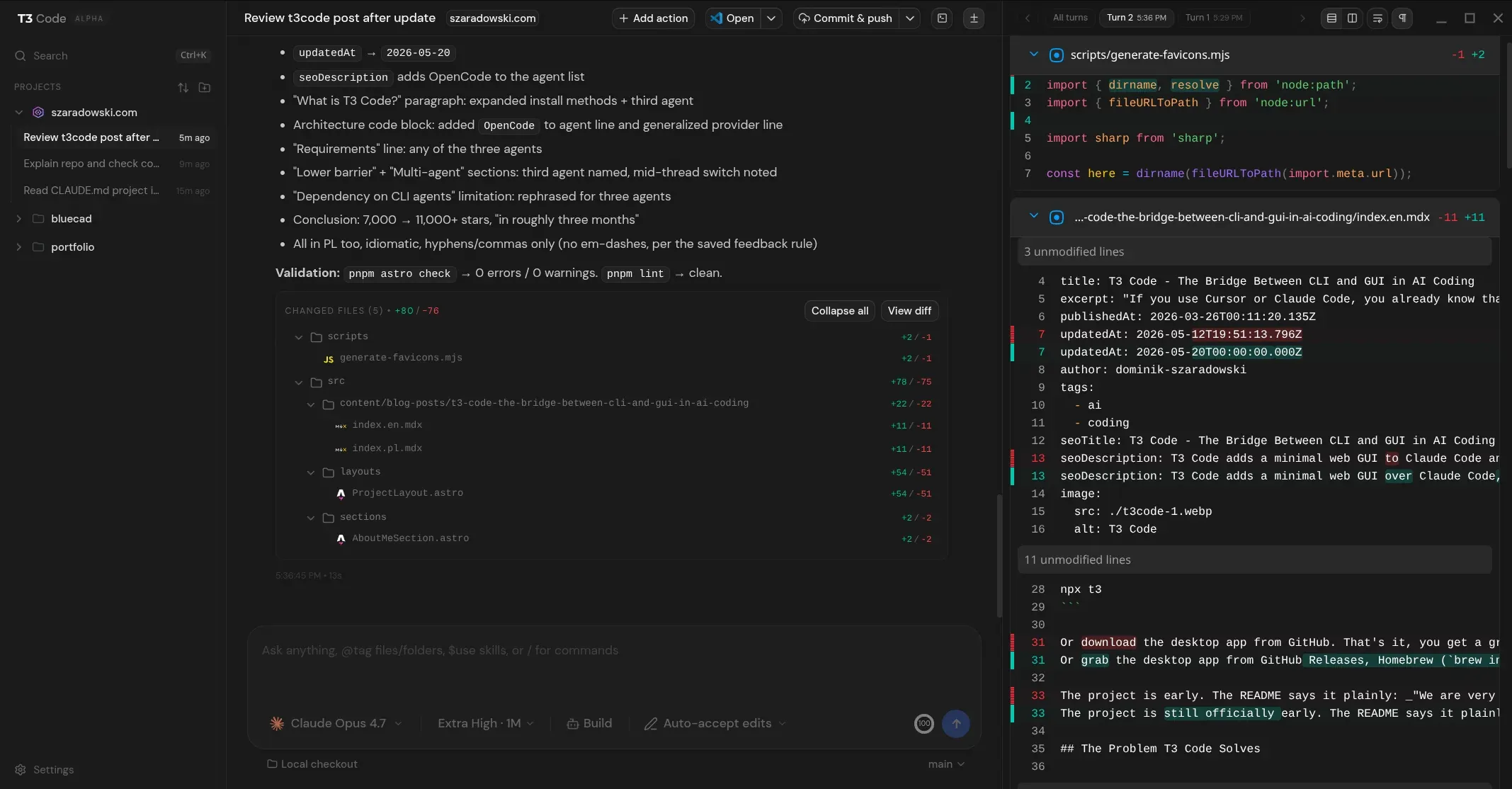Click the context usage 100 indicator
1512x789 pixels.
tap(923, 723)
